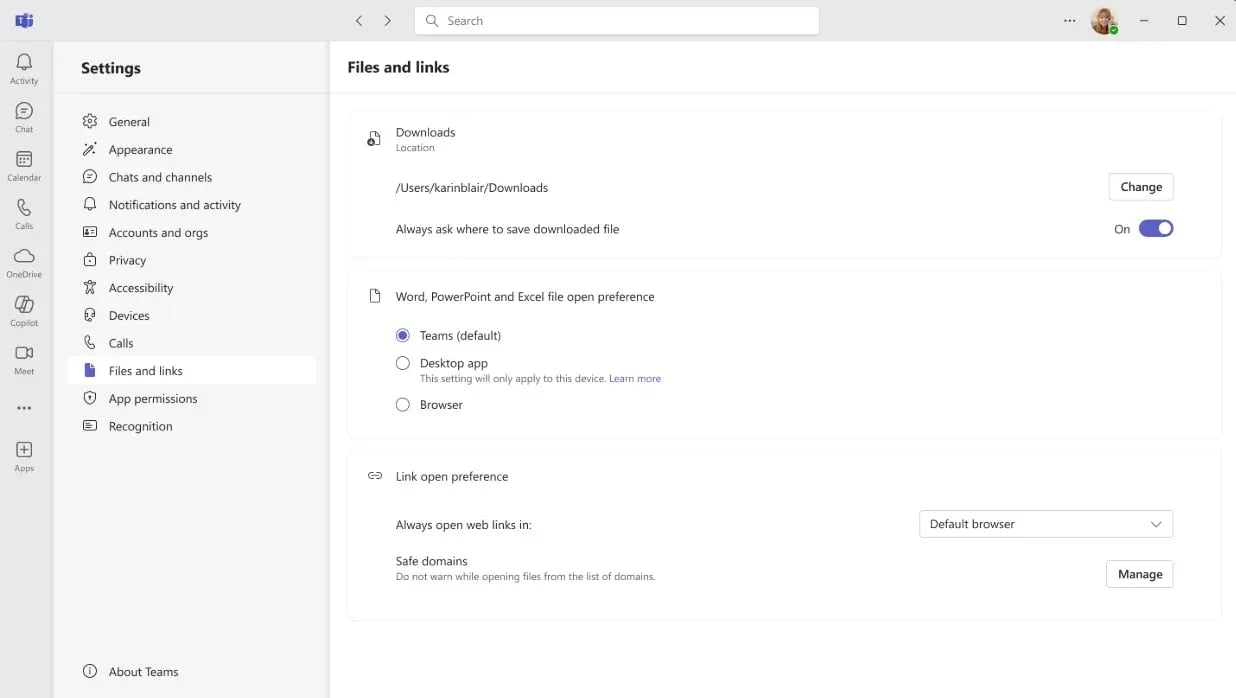This screenshot has height=698, width=1236.
Task: Select the Desktop app radio option
Action: (x=403, y=363)
